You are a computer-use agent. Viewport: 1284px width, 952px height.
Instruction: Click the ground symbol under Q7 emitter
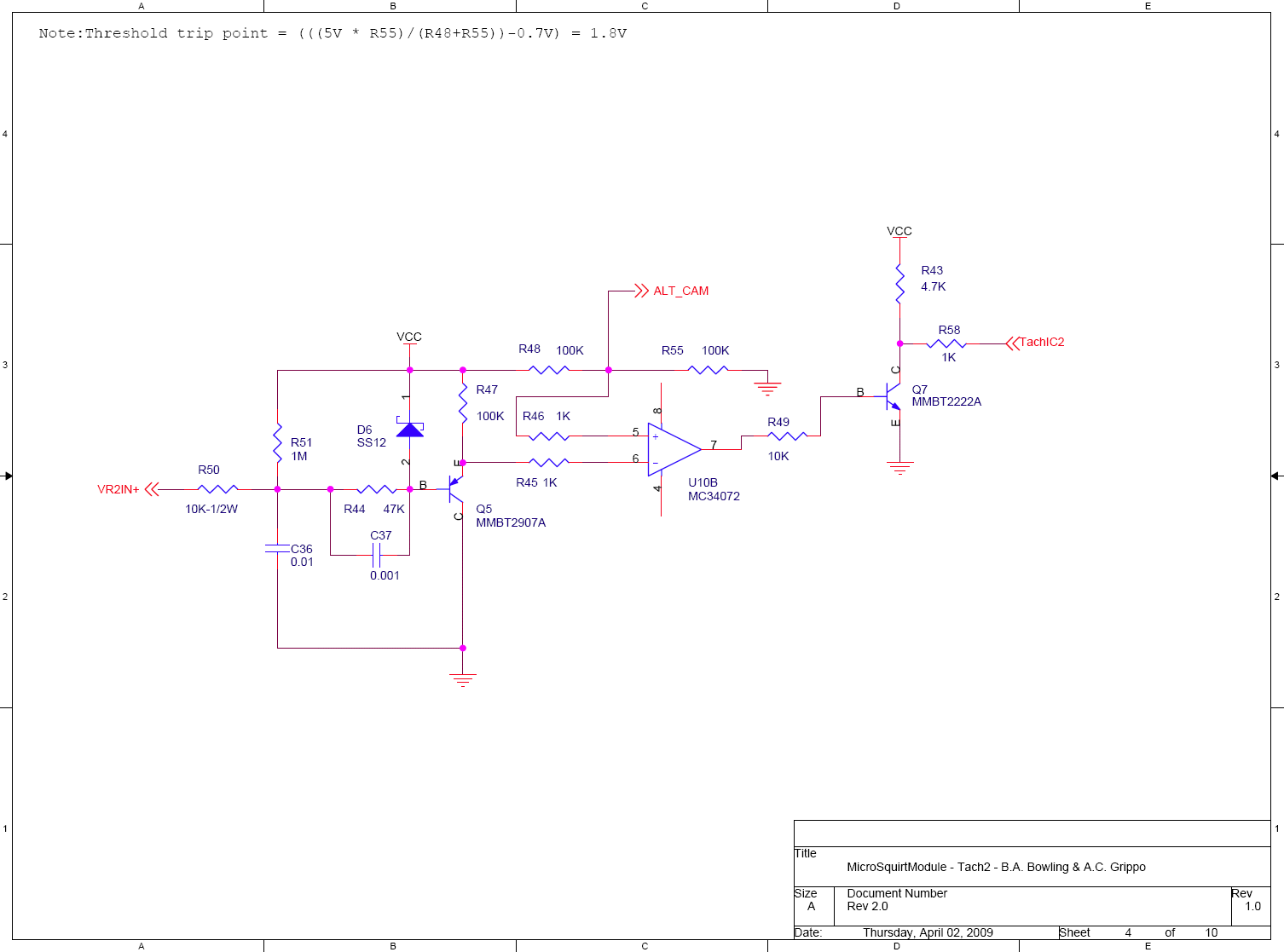click(x=899, y=468)
